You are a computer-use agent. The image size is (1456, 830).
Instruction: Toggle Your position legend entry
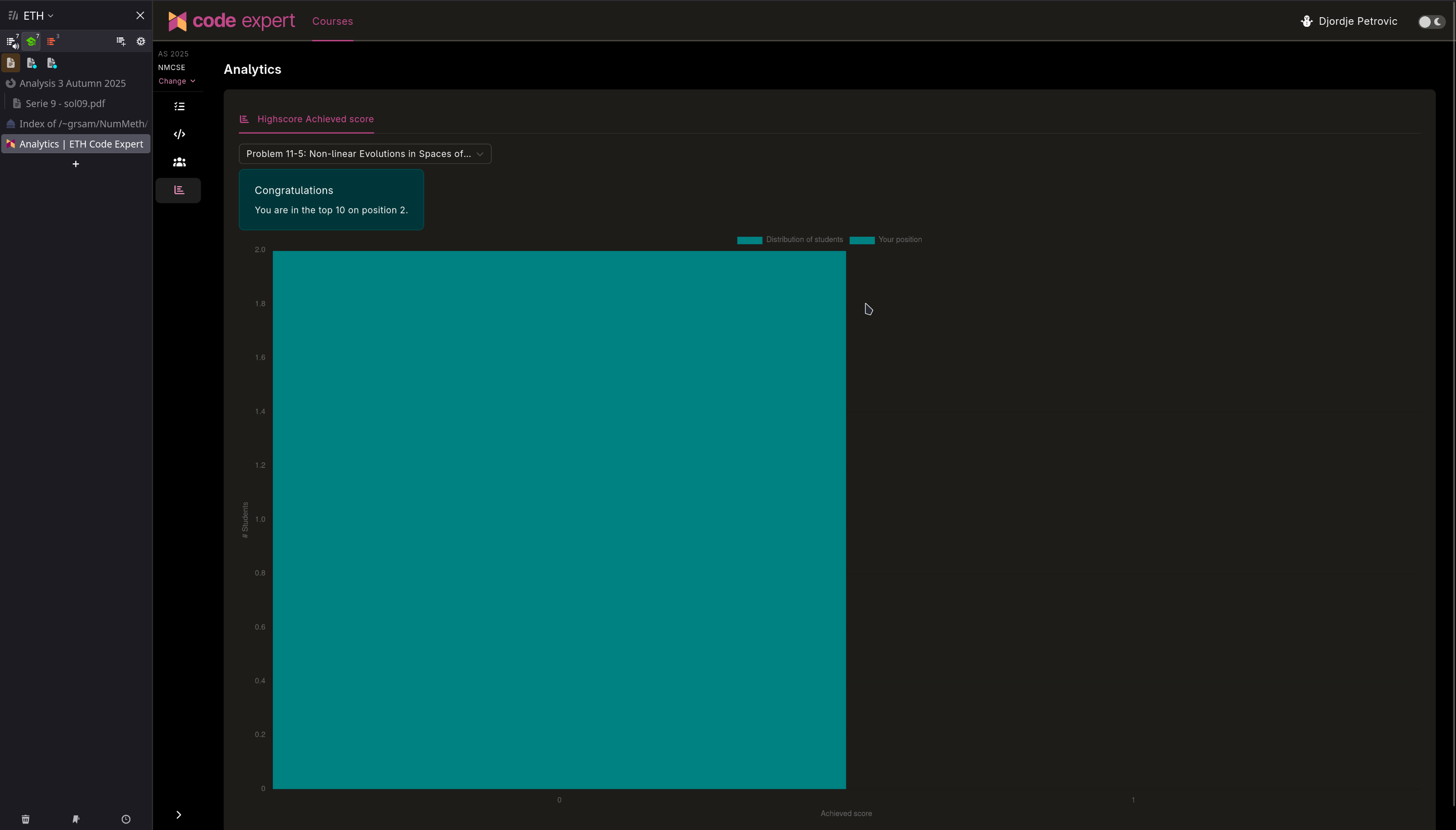click(886, 240)
